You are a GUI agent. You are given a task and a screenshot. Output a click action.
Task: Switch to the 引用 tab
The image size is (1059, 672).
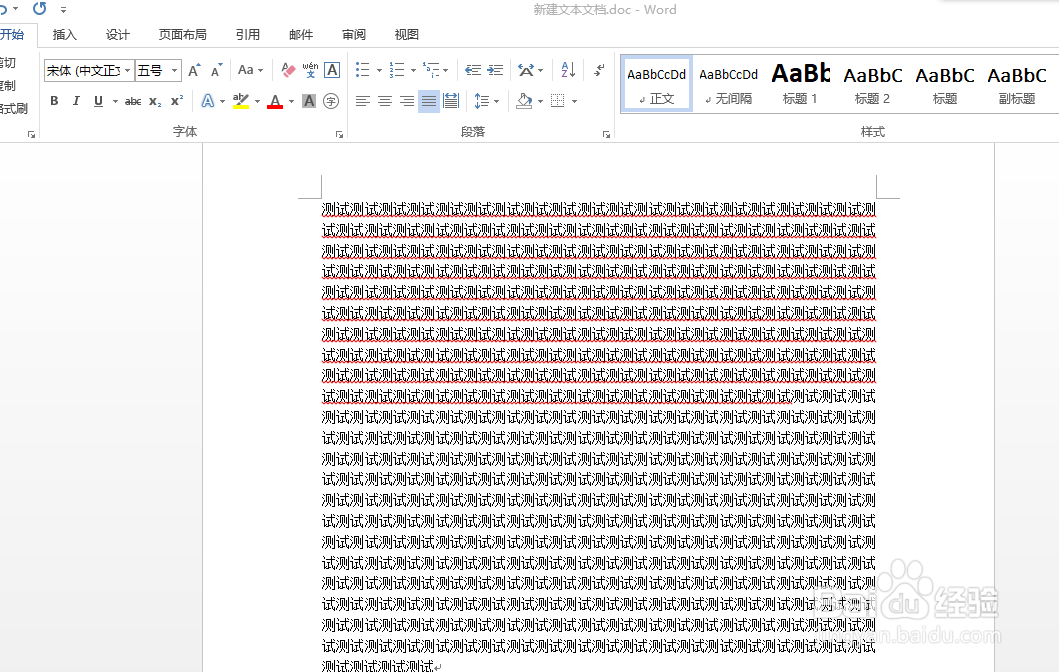coord(248,34)
